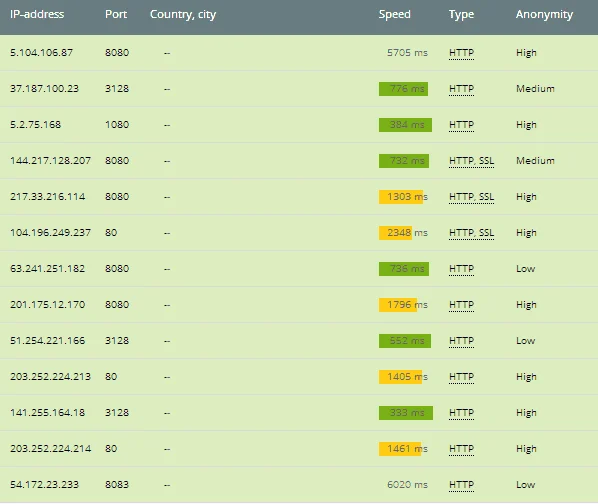Image resolution: width=598 pixels, height=504 pixels.
Task: Select IP address 37.187.100.23
Action: coord(44,89)
